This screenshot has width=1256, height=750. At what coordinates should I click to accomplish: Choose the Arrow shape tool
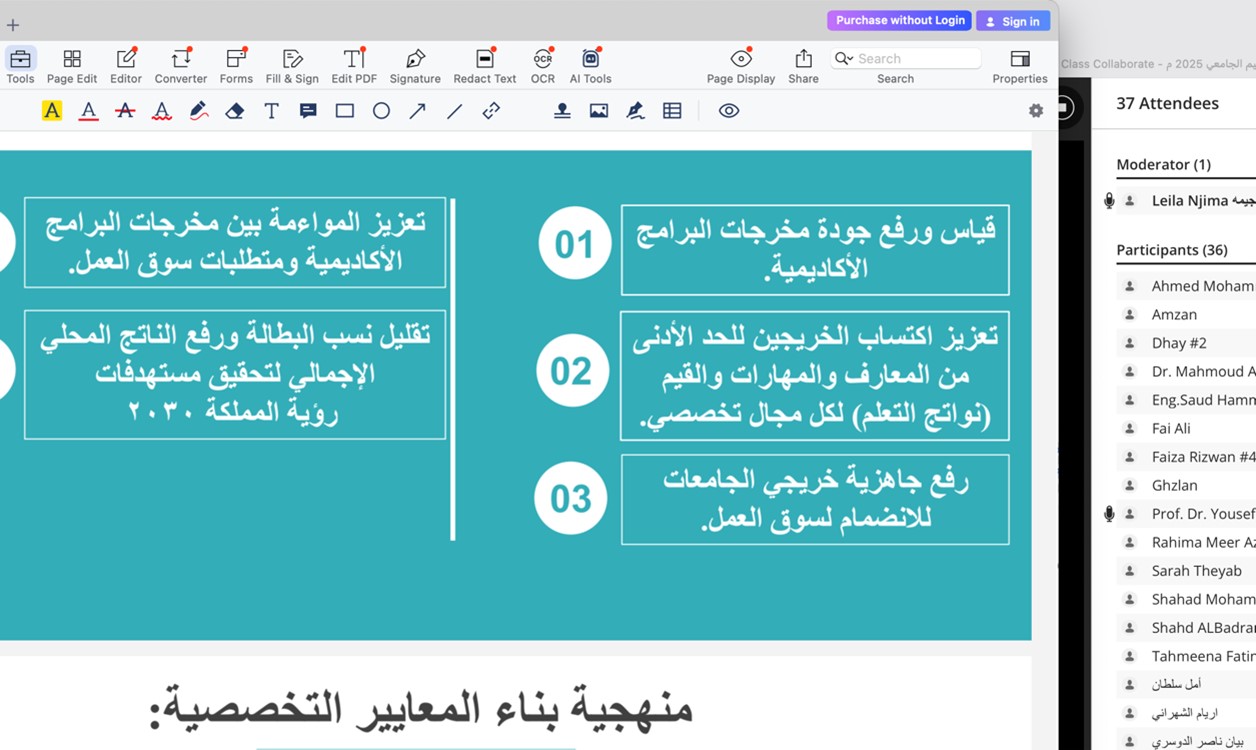point(418,111)
